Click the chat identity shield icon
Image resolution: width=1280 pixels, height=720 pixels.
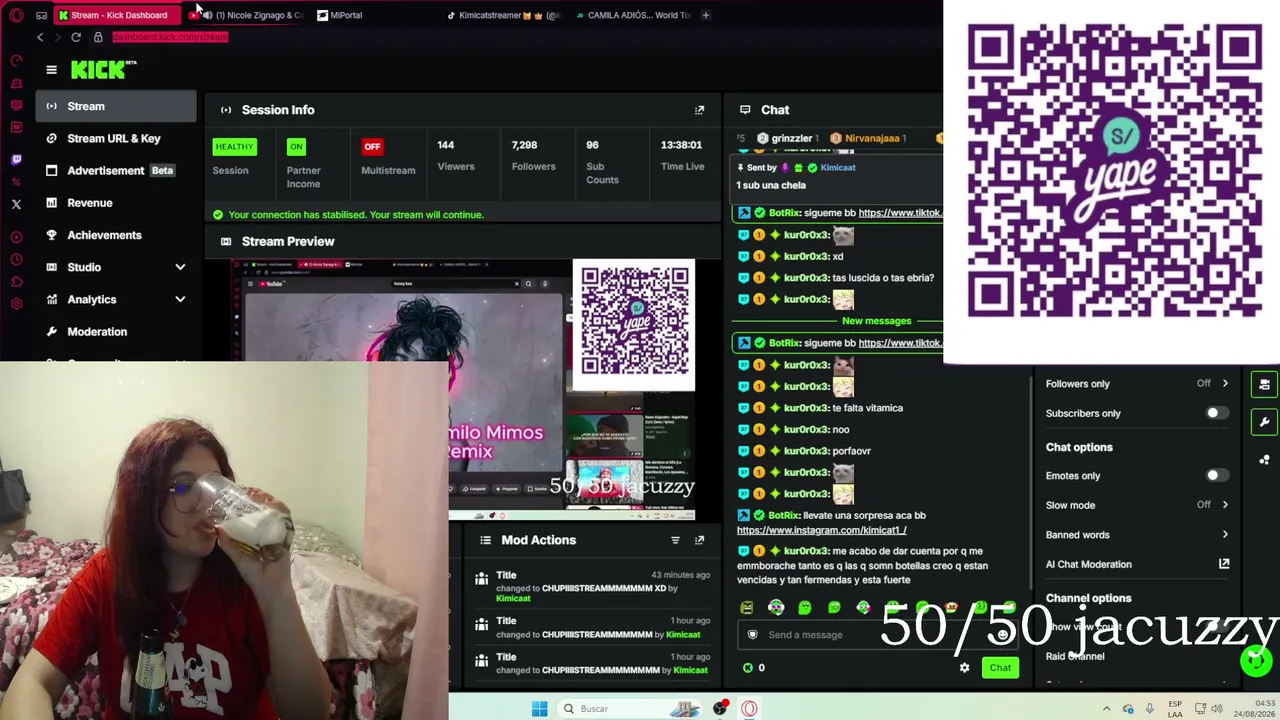(x=752, y=634)
